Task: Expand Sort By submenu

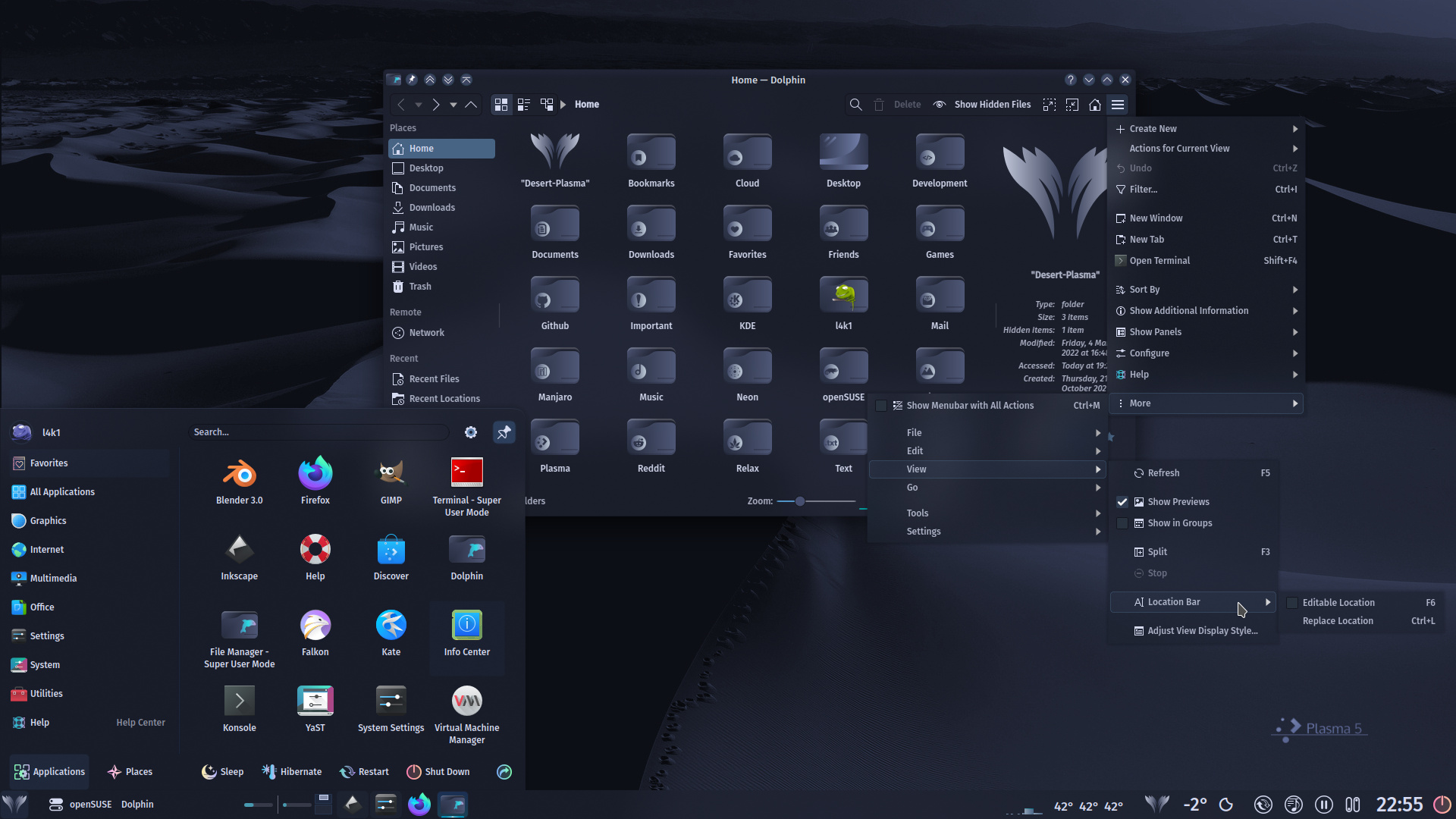Action: (1207, 290)
